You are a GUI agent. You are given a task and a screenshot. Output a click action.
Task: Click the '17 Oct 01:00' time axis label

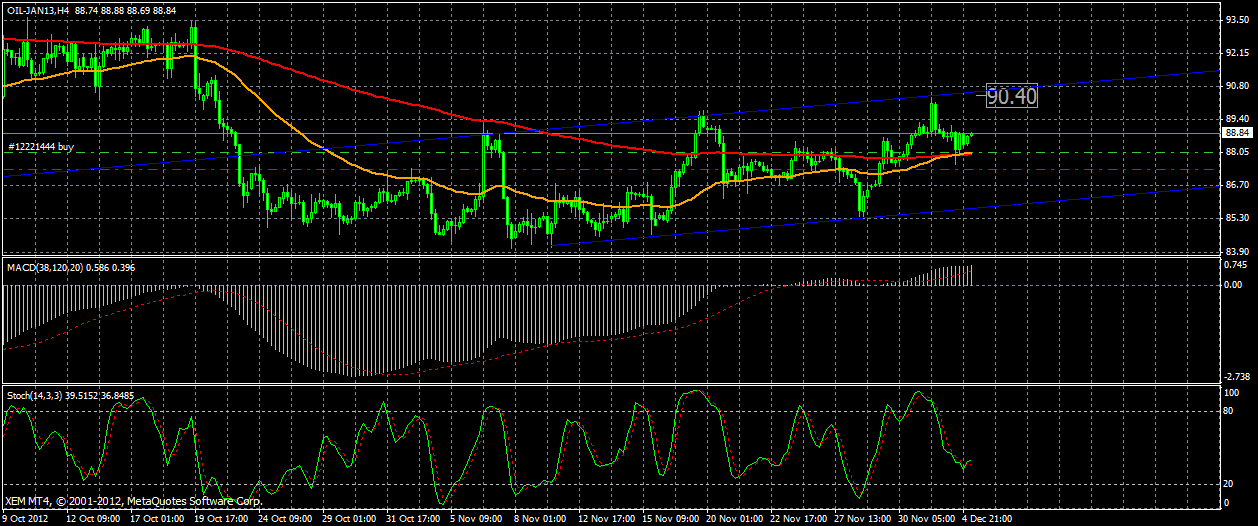(157, 518)
